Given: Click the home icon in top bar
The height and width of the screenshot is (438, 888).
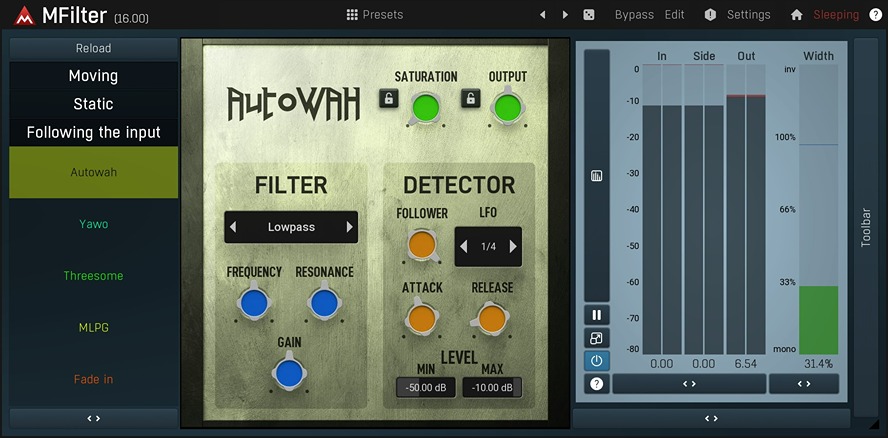Looking at the screenshot, I should 797,15.
